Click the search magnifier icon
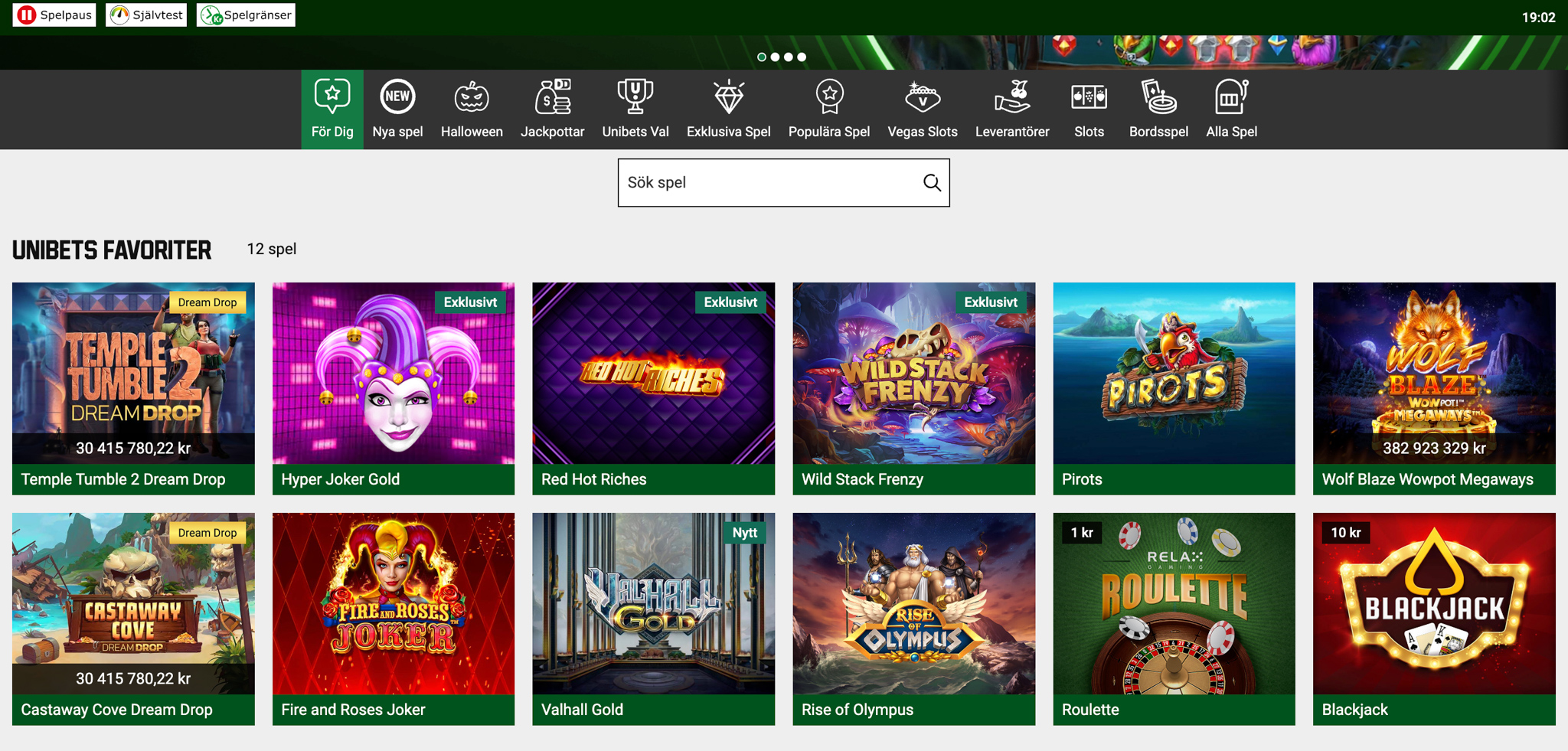This screenshot has width=1568, height=751. (932, 183)
